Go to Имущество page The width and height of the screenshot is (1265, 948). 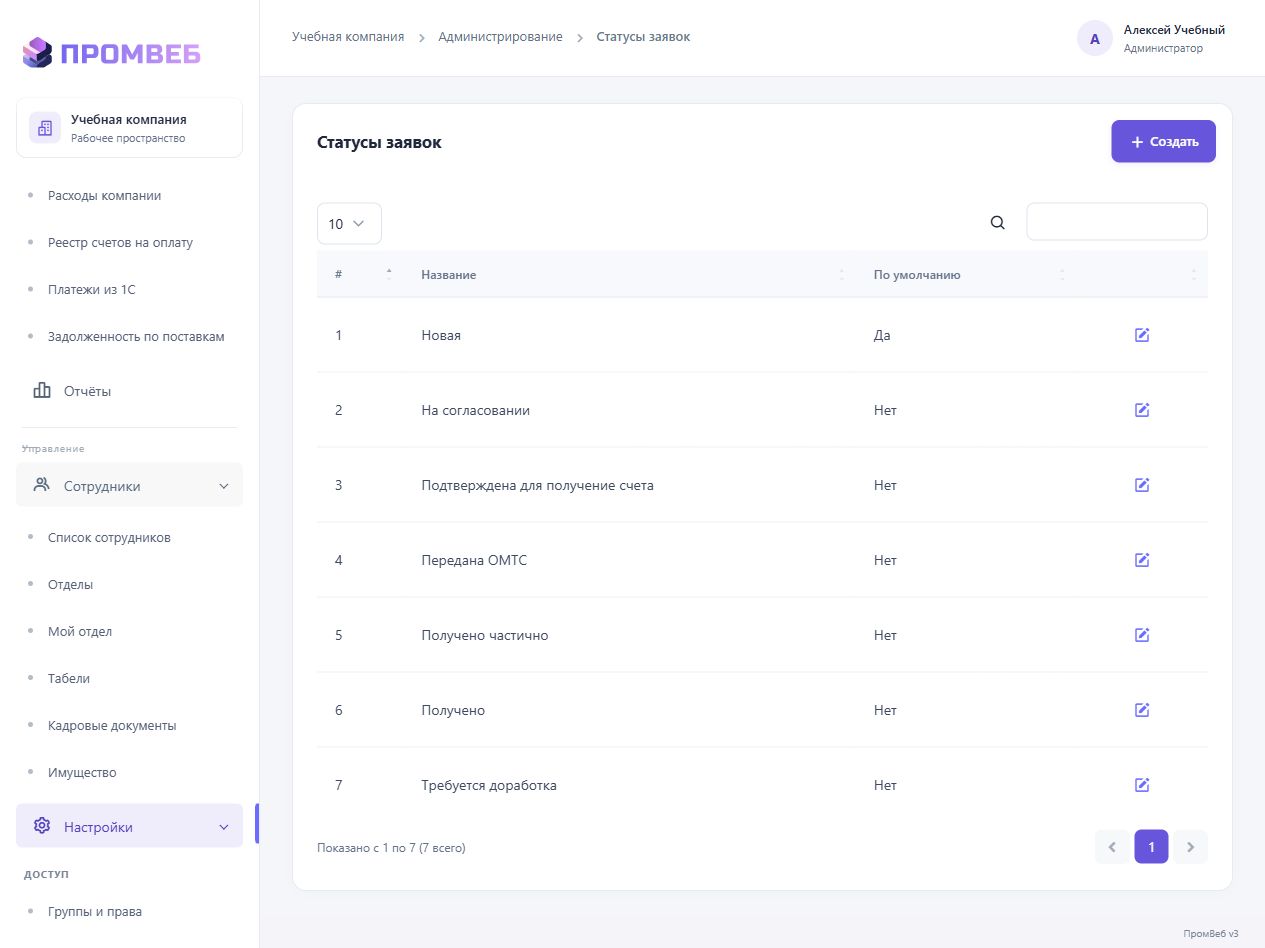82,773
